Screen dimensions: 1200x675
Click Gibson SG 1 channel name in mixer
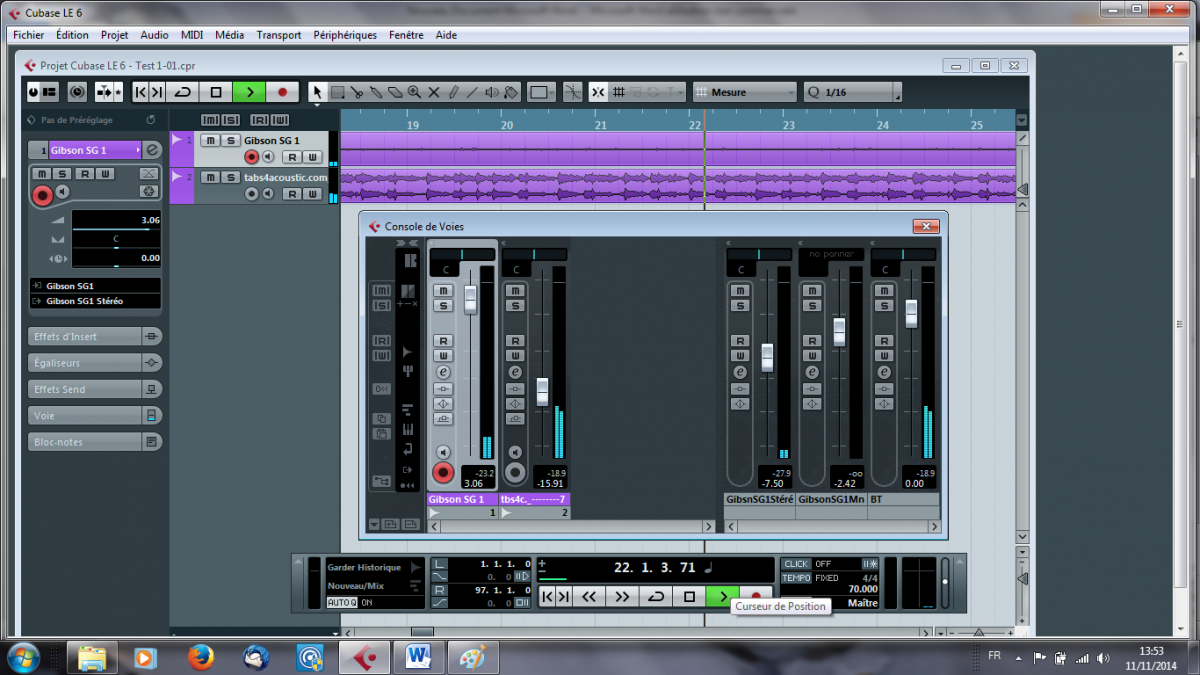pyautogui.click(x=462, y=499)
